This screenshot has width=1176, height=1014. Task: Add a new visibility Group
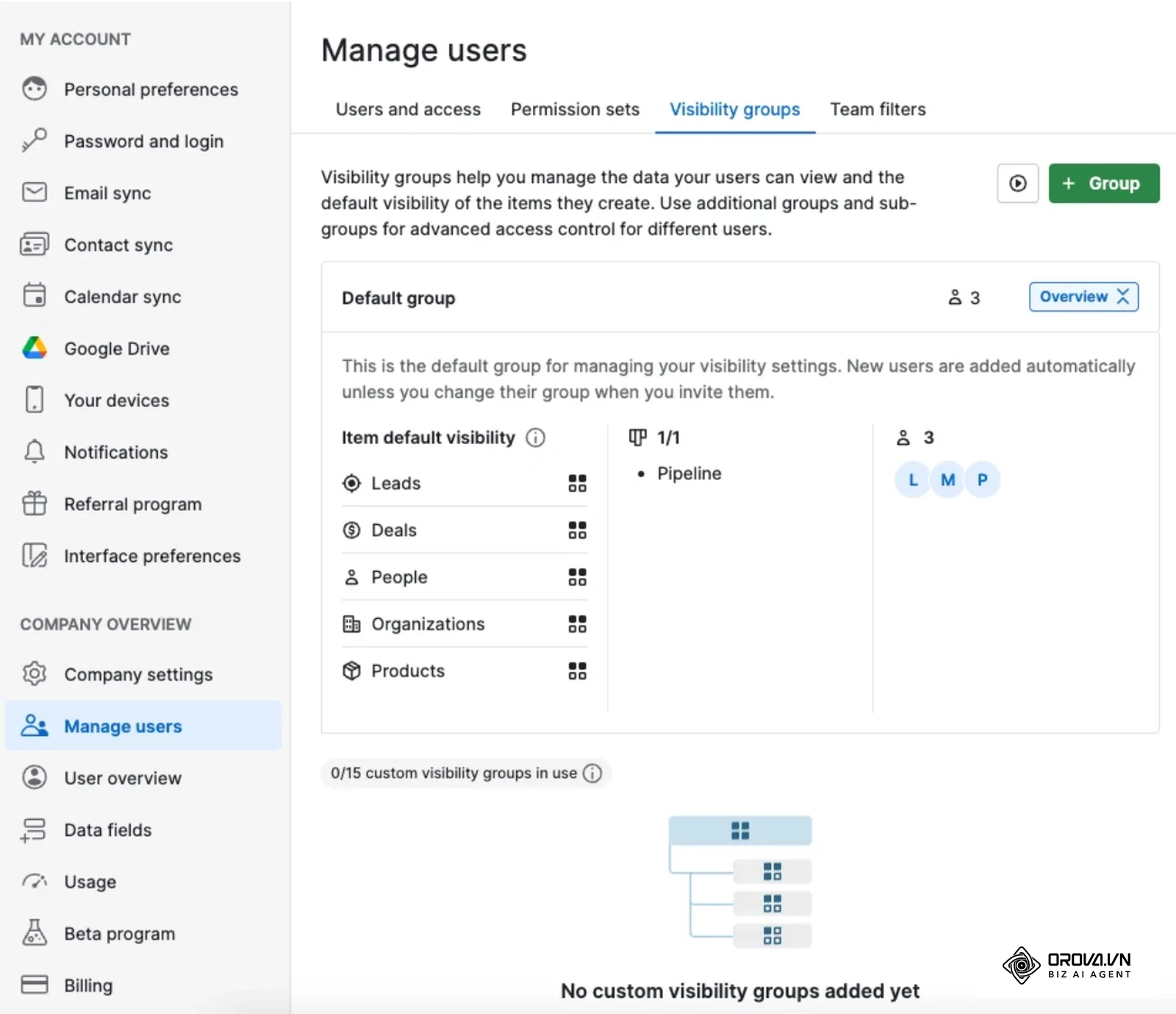[x=1103, y=183]
